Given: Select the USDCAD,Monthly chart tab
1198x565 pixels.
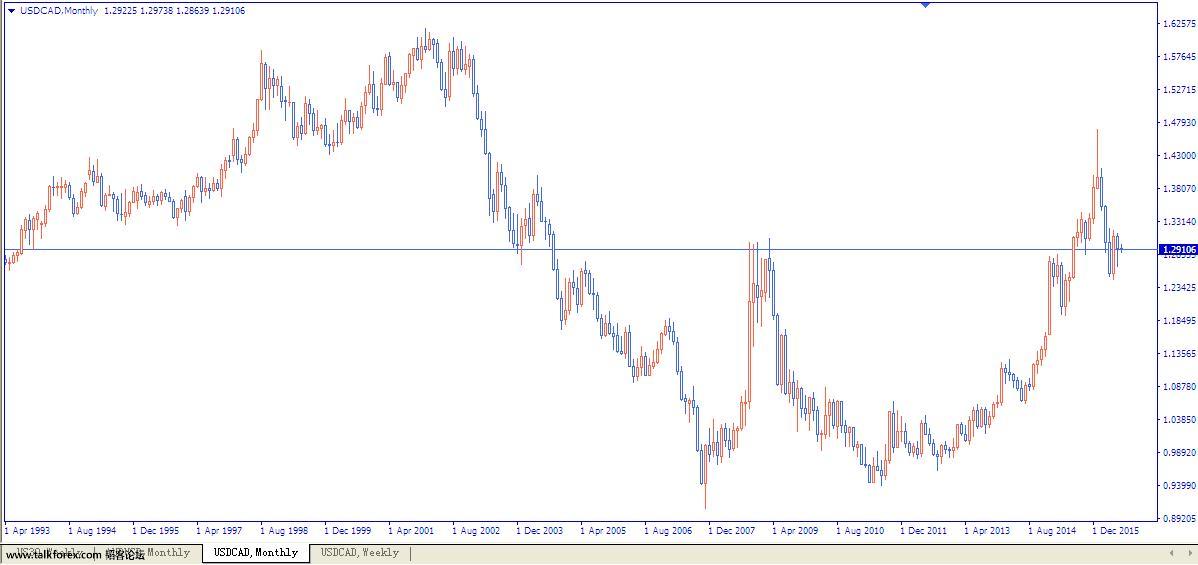Looking at the screenshot, I should click(x=256, y=552).
